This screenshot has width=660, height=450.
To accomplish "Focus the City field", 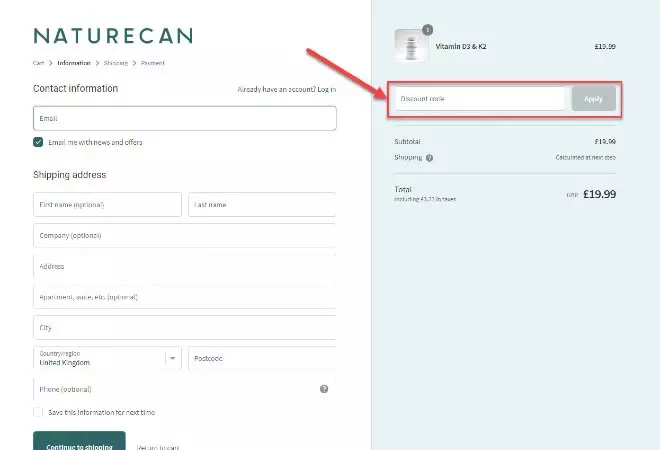I will [185, 328].
